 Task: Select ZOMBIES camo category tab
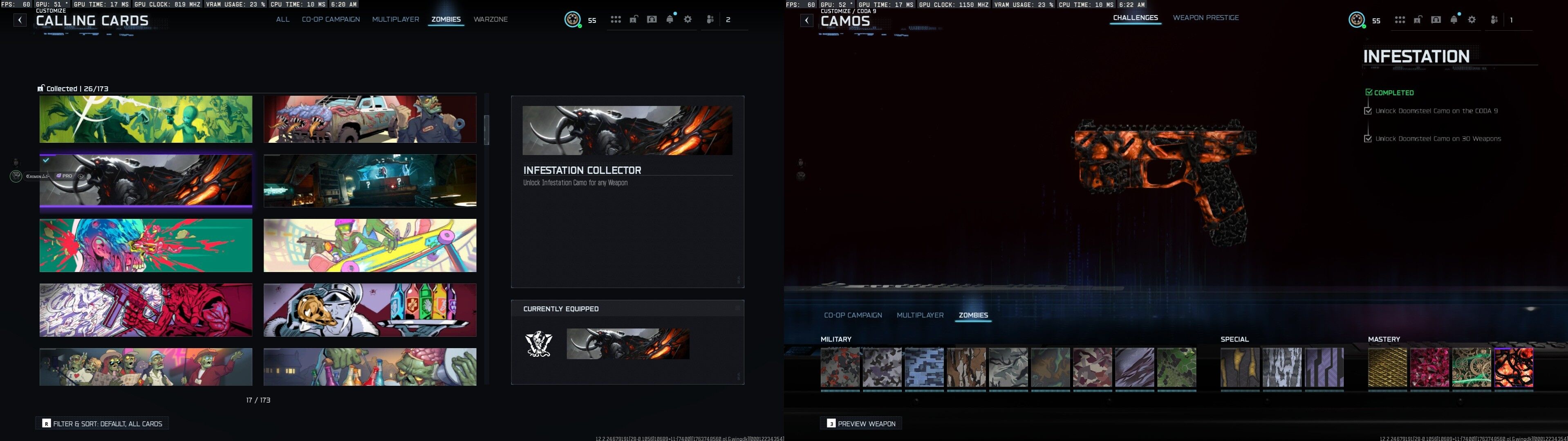973,315
